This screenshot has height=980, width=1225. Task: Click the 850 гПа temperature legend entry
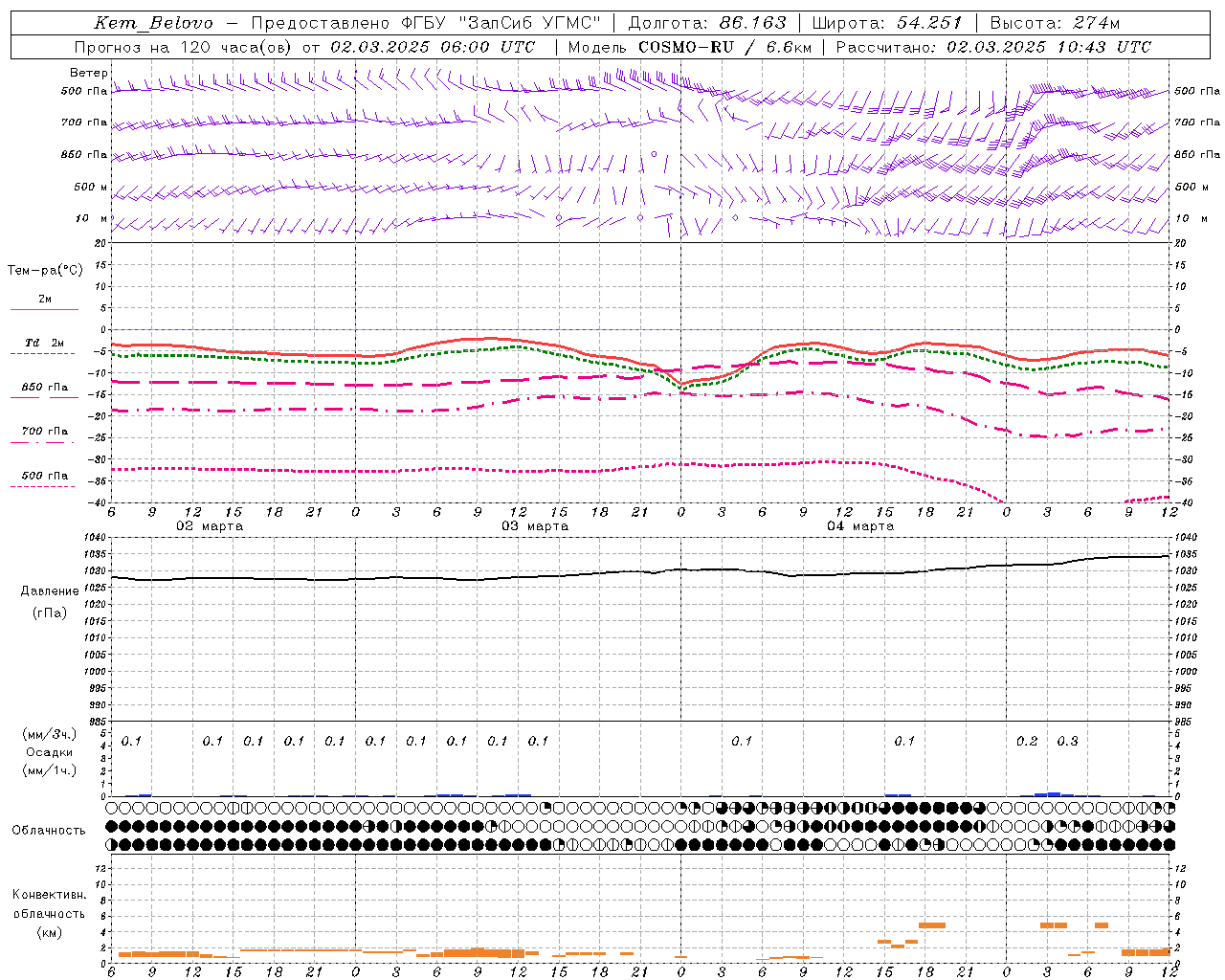pyautogui.click(x=44, y=388)
